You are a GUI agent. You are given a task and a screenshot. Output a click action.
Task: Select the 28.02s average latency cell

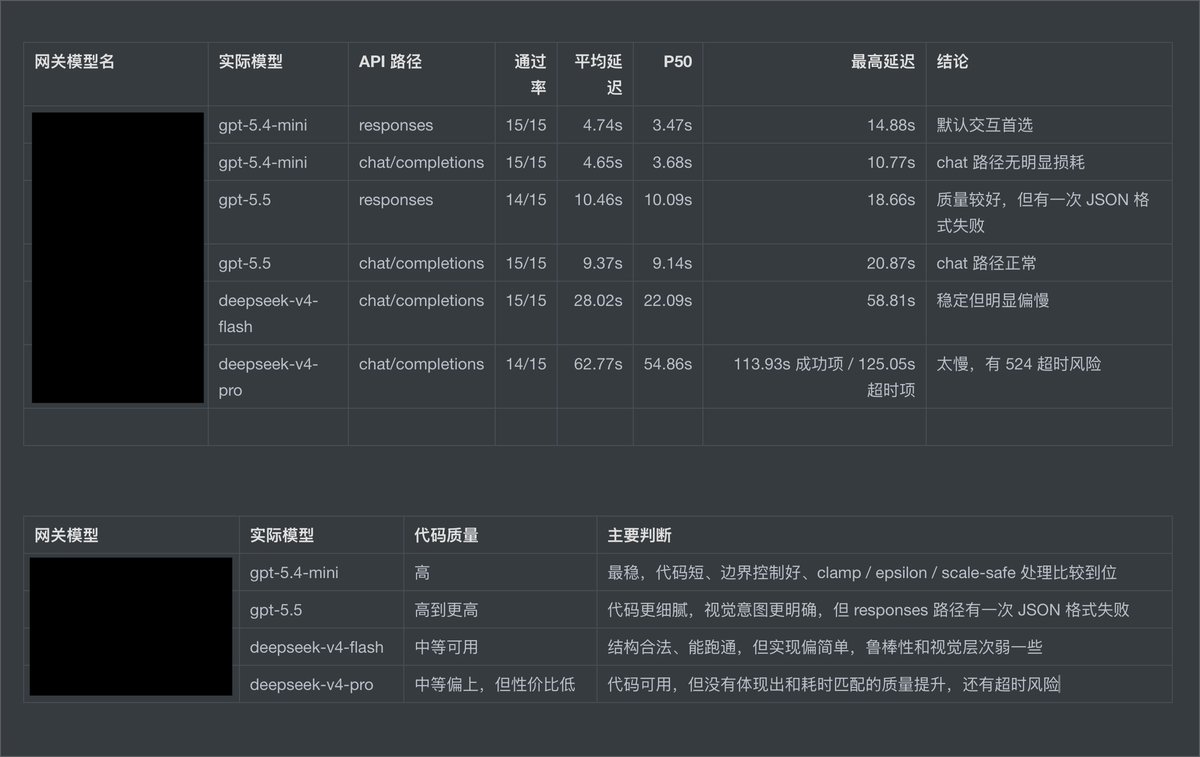point(598,300)
